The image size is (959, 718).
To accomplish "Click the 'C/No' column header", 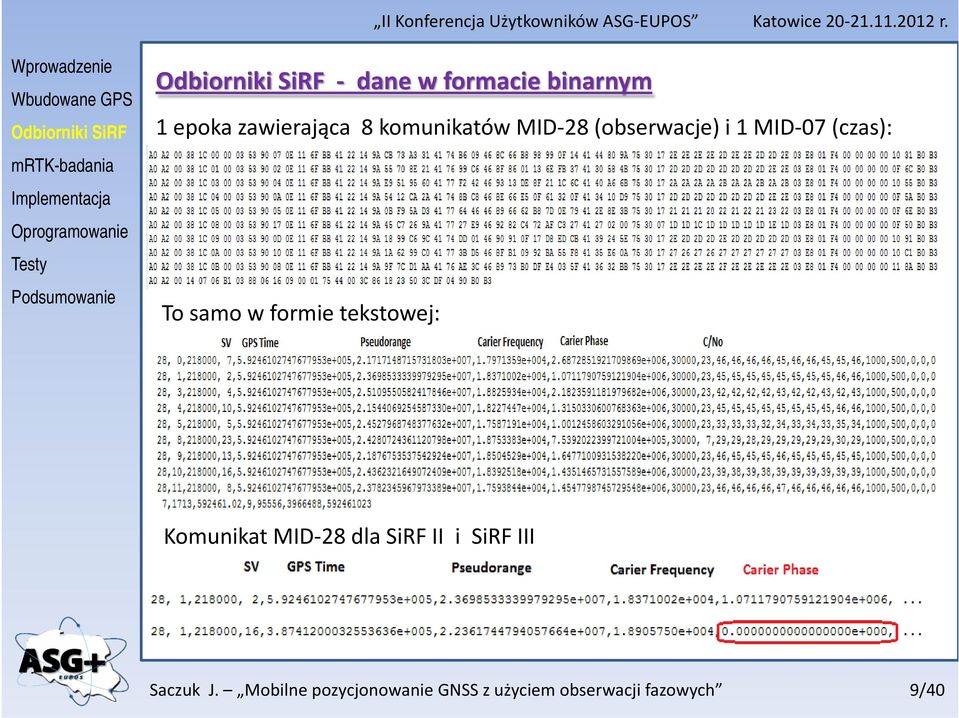I will pos(713,342).
